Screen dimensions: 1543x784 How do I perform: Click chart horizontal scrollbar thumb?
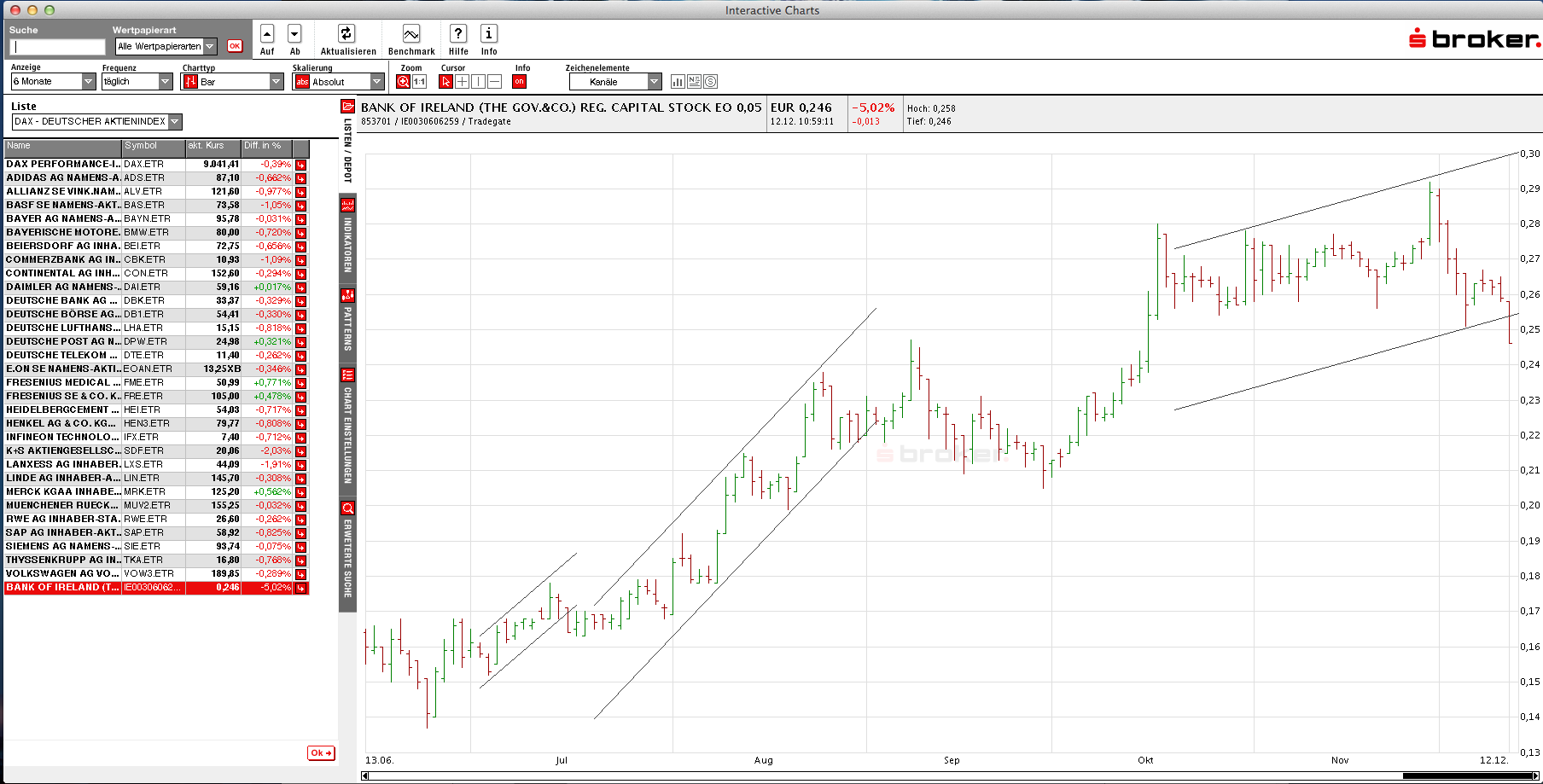point(1467,775)
